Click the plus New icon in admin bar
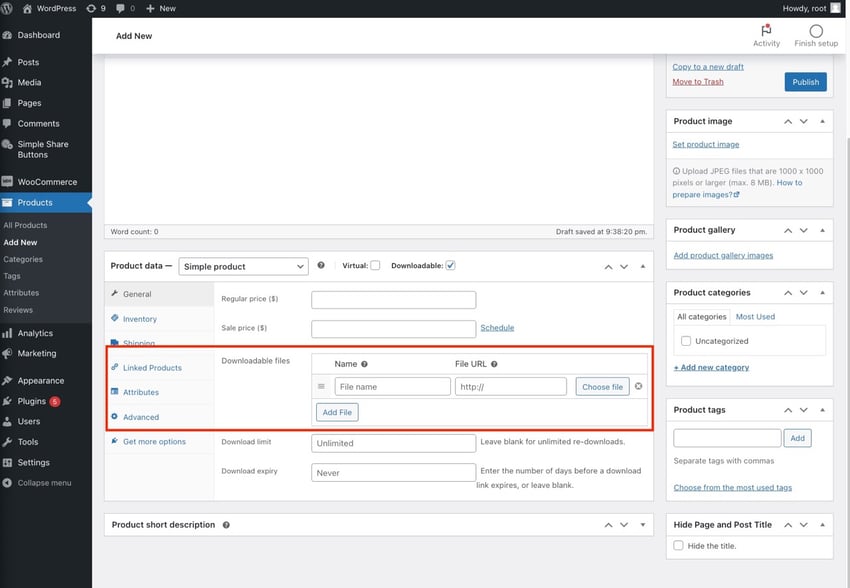The width and height of the screenshot is (850, 588). [x=150, y=9]
